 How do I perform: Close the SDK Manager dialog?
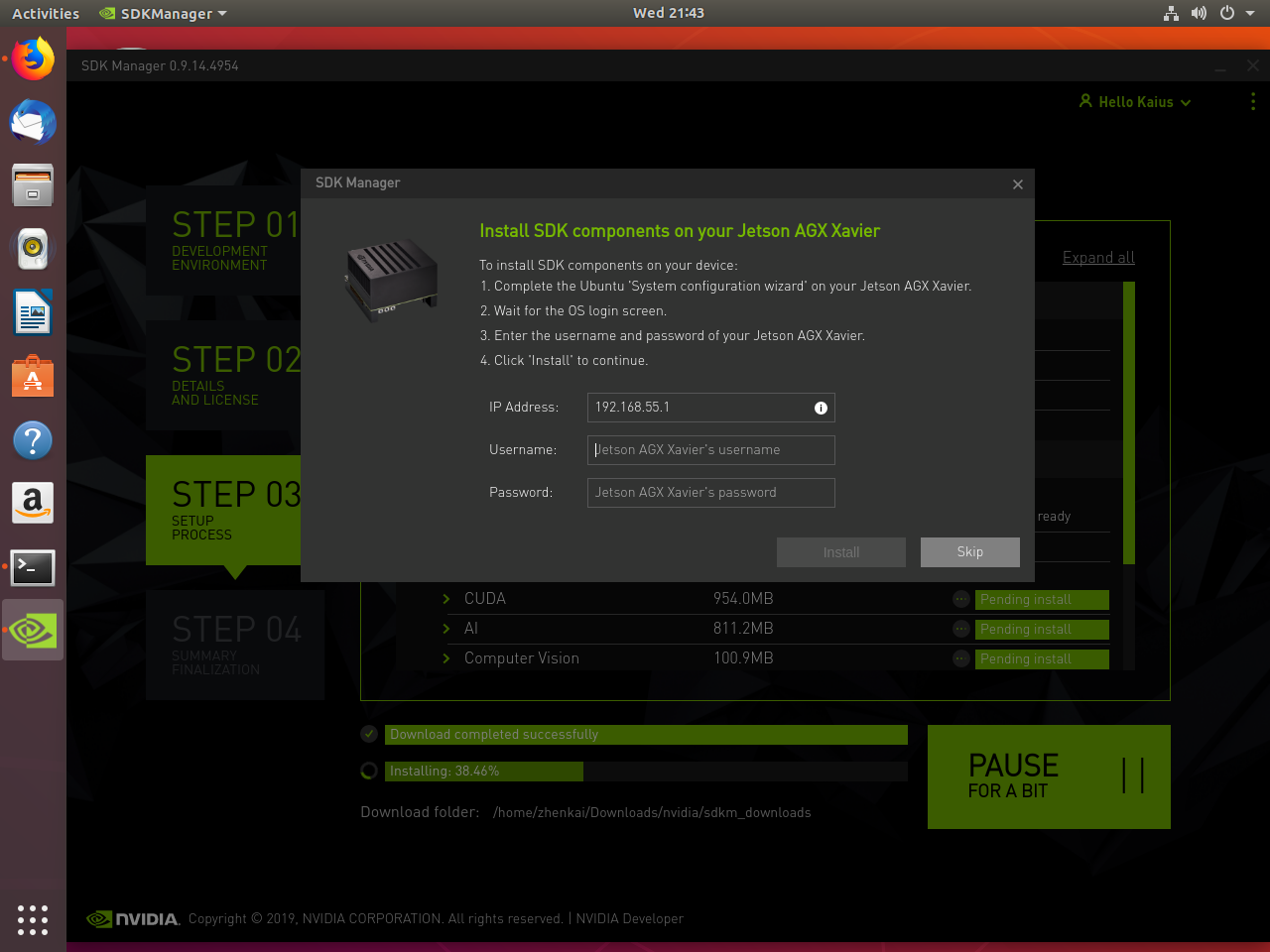pyautogui.click(x=1017, y=184)
